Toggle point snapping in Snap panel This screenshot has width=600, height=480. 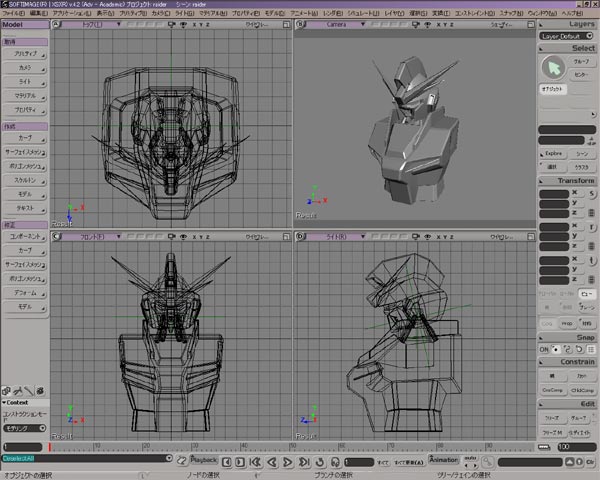556,349
